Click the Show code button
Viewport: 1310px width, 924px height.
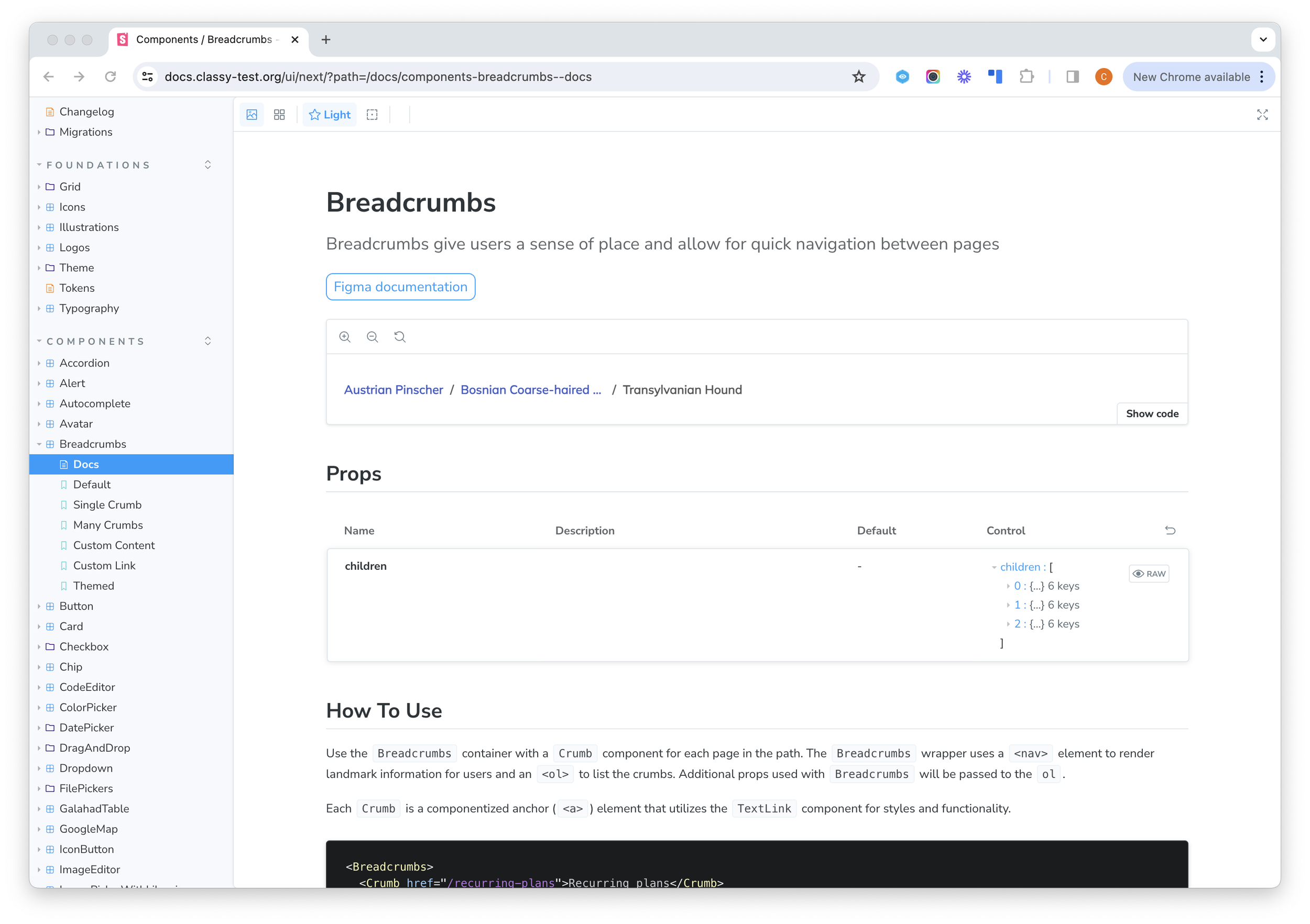coord(1152,414)
